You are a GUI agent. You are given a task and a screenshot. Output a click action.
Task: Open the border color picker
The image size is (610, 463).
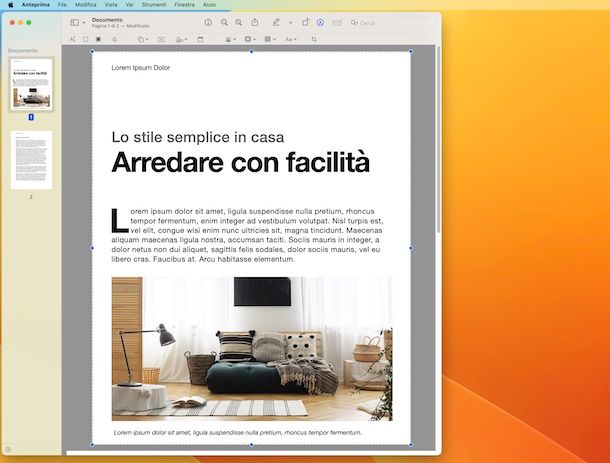click(250, 39)
